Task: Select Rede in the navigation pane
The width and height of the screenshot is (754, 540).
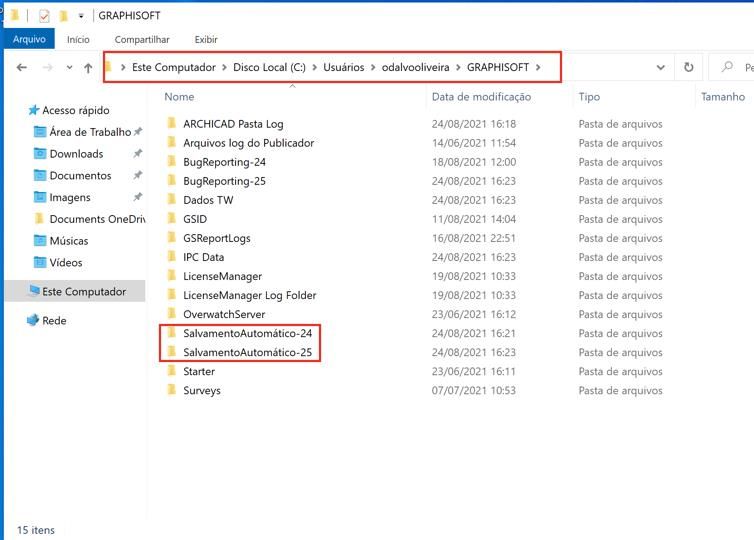Action: click(x=54, y=320)
